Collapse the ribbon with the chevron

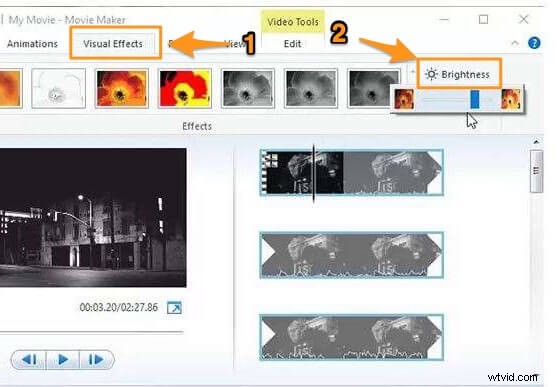point(515,43)
